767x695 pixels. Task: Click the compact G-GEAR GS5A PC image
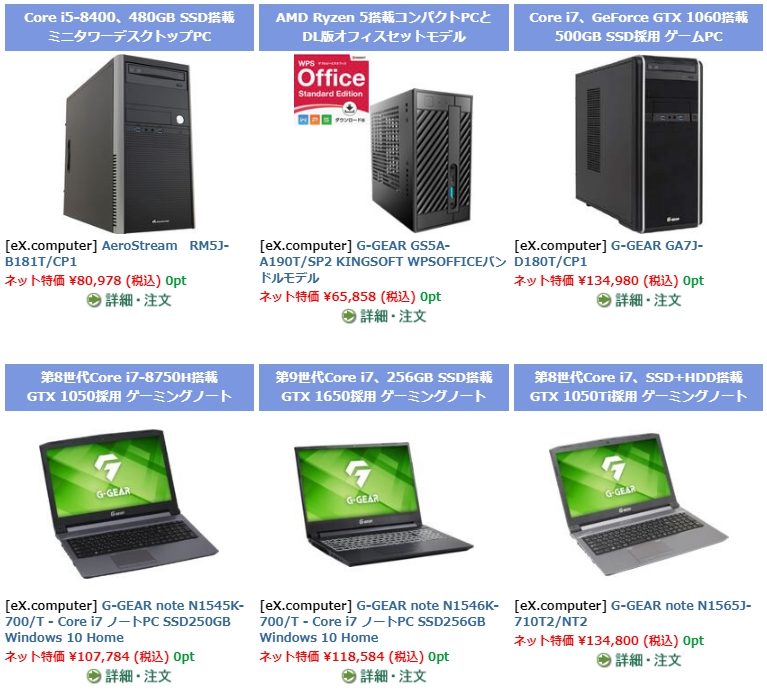(421, 160)
